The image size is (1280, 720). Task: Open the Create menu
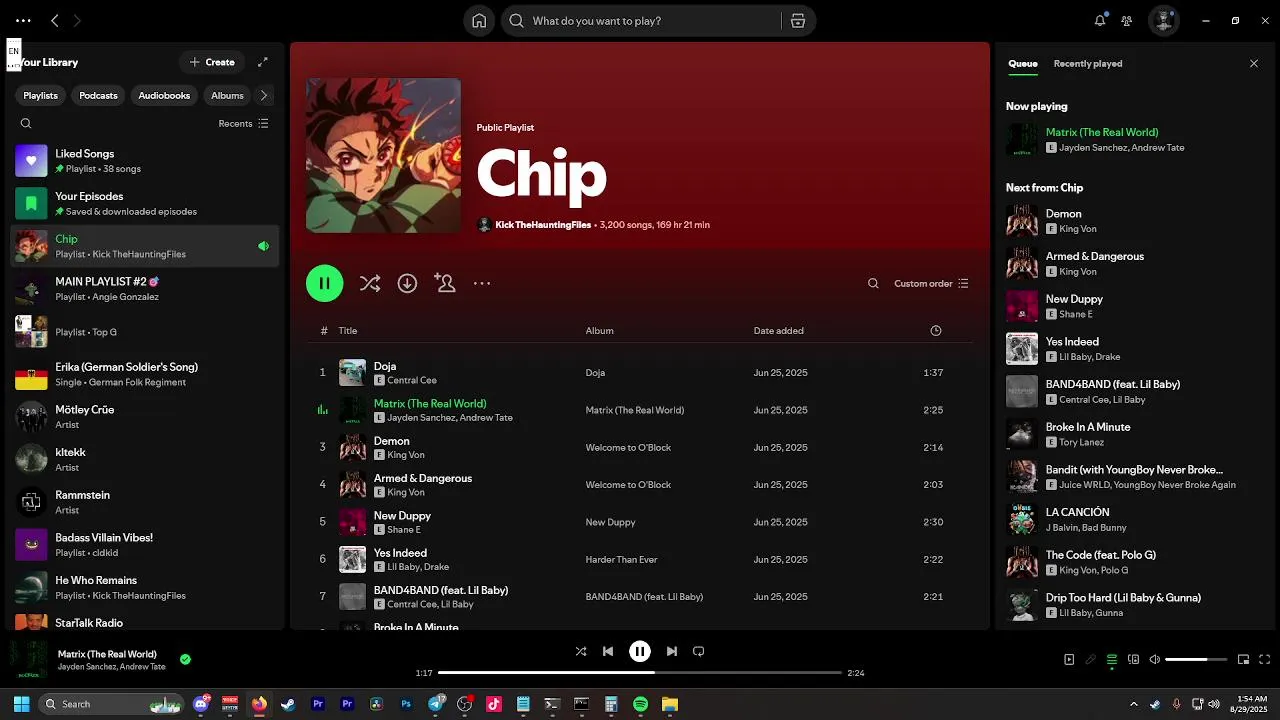click(212, 62)
